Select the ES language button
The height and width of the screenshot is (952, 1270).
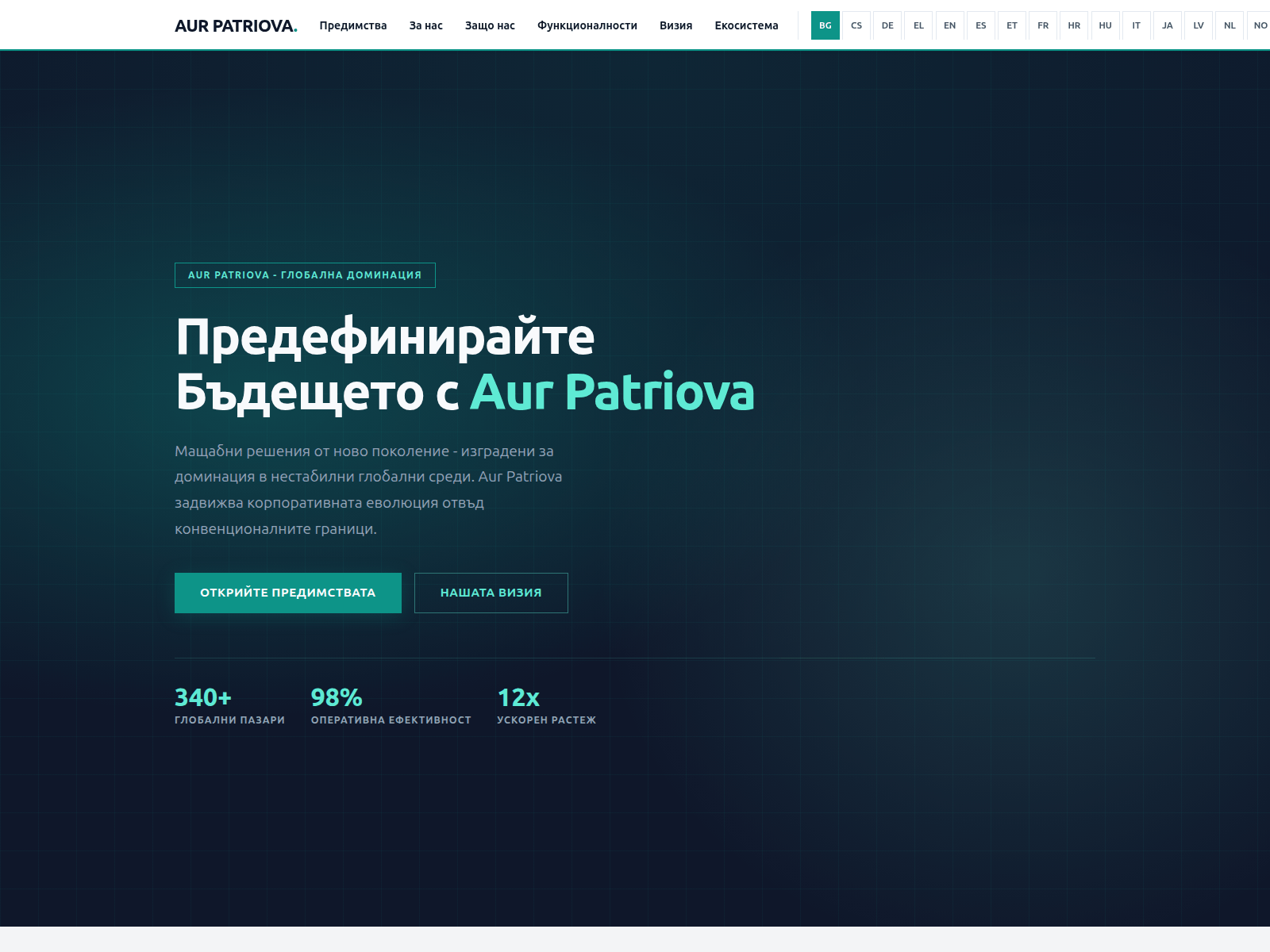click(x=981, y=25)
